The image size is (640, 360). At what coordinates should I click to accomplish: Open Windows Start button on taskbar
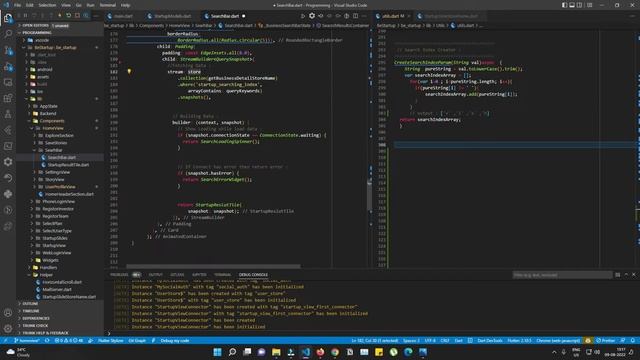pos(218,352)
